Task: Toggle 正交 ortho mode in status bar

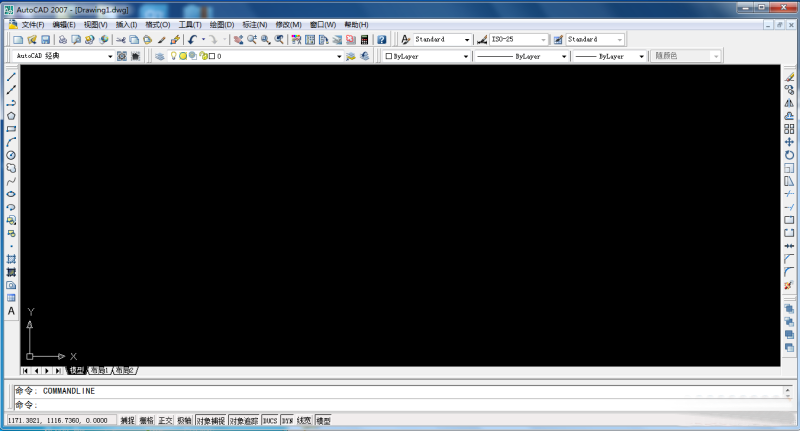Action: (165, 421)
